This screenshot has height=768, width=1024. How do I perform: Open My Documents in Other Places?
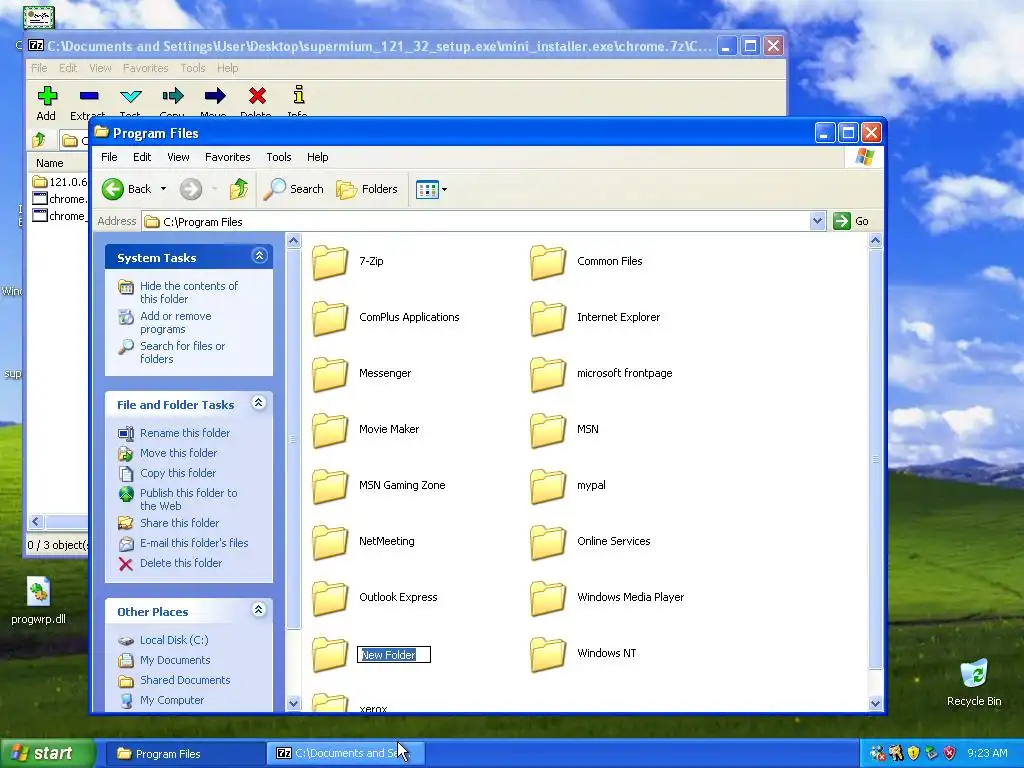click(x=175, y=660)
